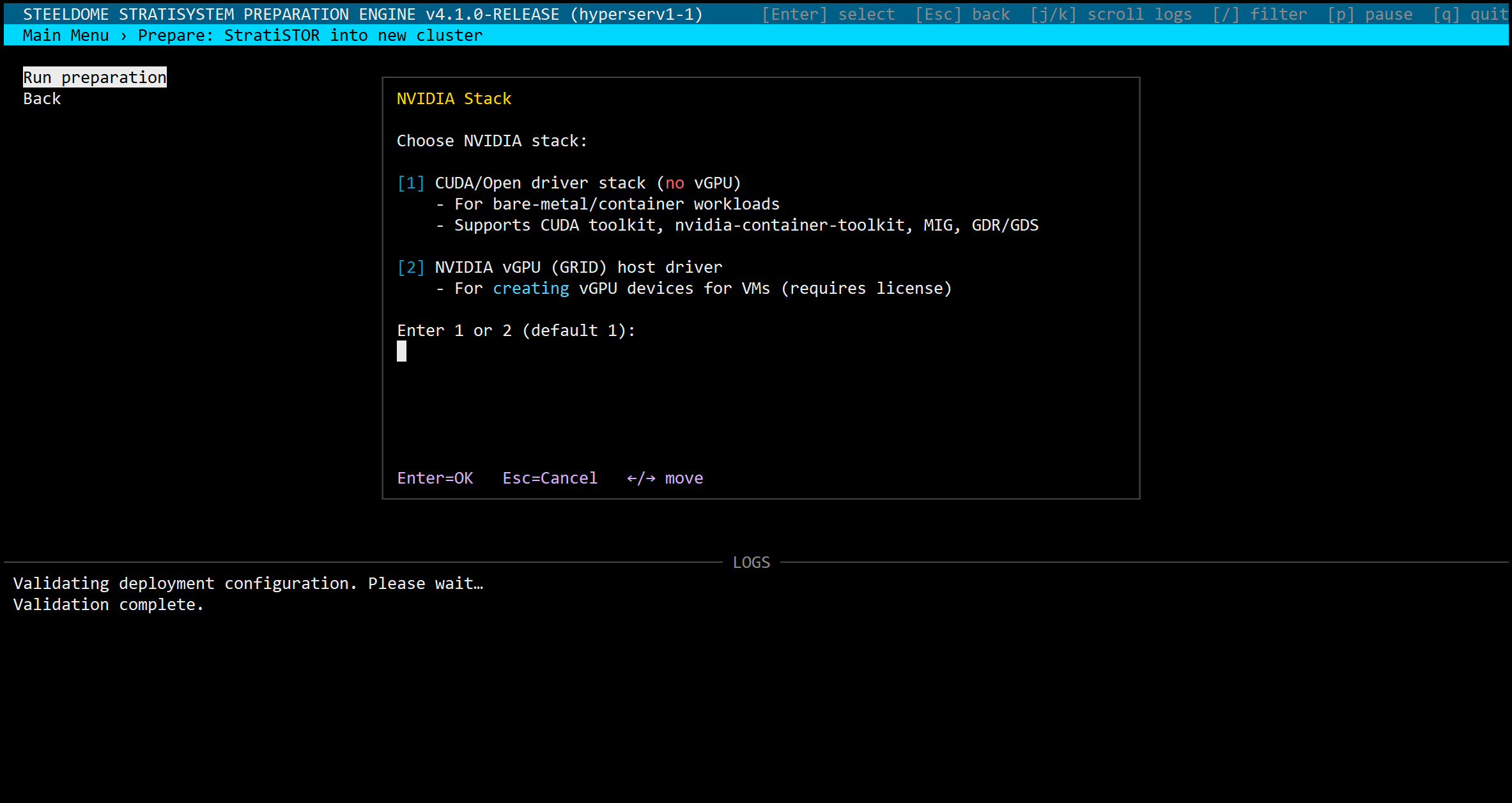Click the [j/k] scroll logs hint
This screenshot has width=1512, height=803.
coord(1111,14)
